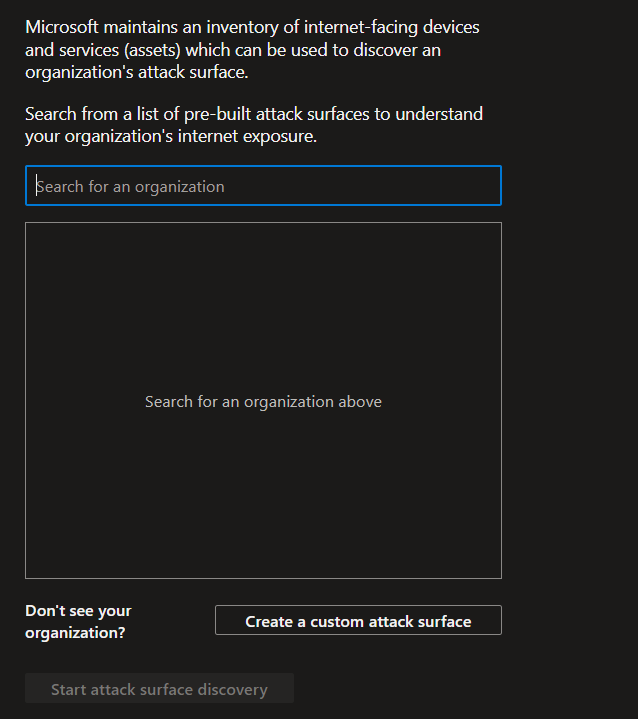
Task: Focus the Search for an organization field
Action: pyautogui.click(x=263, y=186)
